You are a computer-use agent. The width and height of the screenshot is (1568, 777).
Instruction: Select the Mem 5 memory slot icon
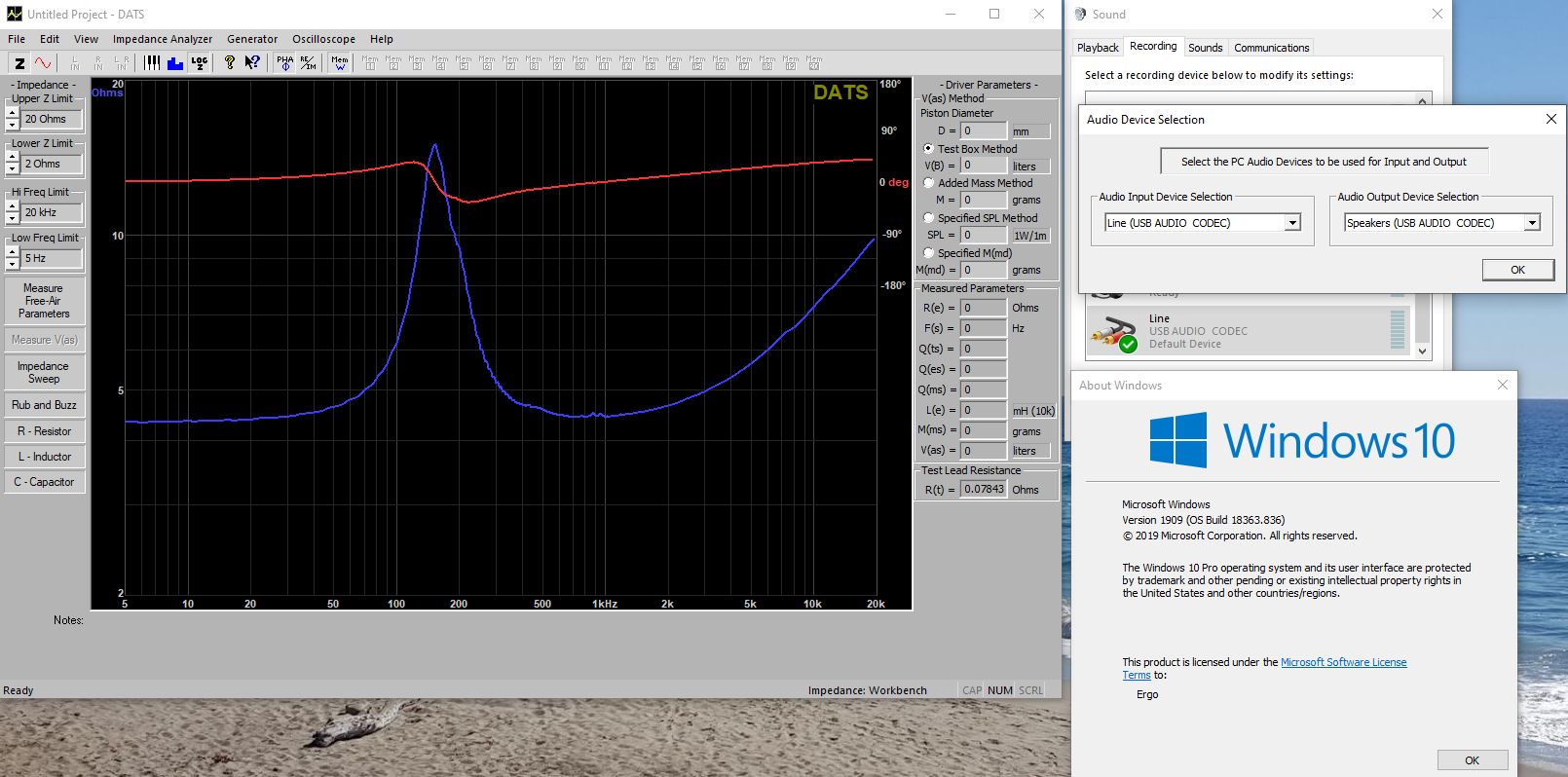point(464,63)
